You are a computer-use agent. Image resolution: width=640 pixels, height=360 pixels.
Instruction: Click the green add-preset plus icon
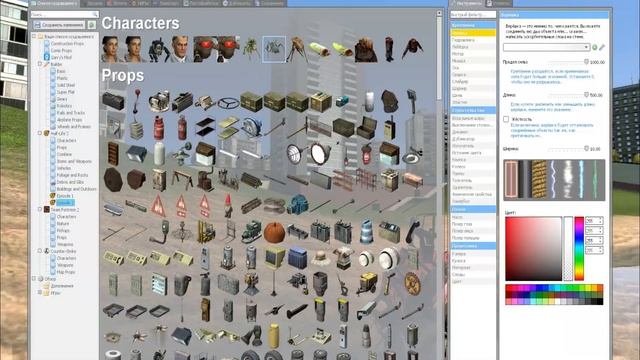(595, 47)
